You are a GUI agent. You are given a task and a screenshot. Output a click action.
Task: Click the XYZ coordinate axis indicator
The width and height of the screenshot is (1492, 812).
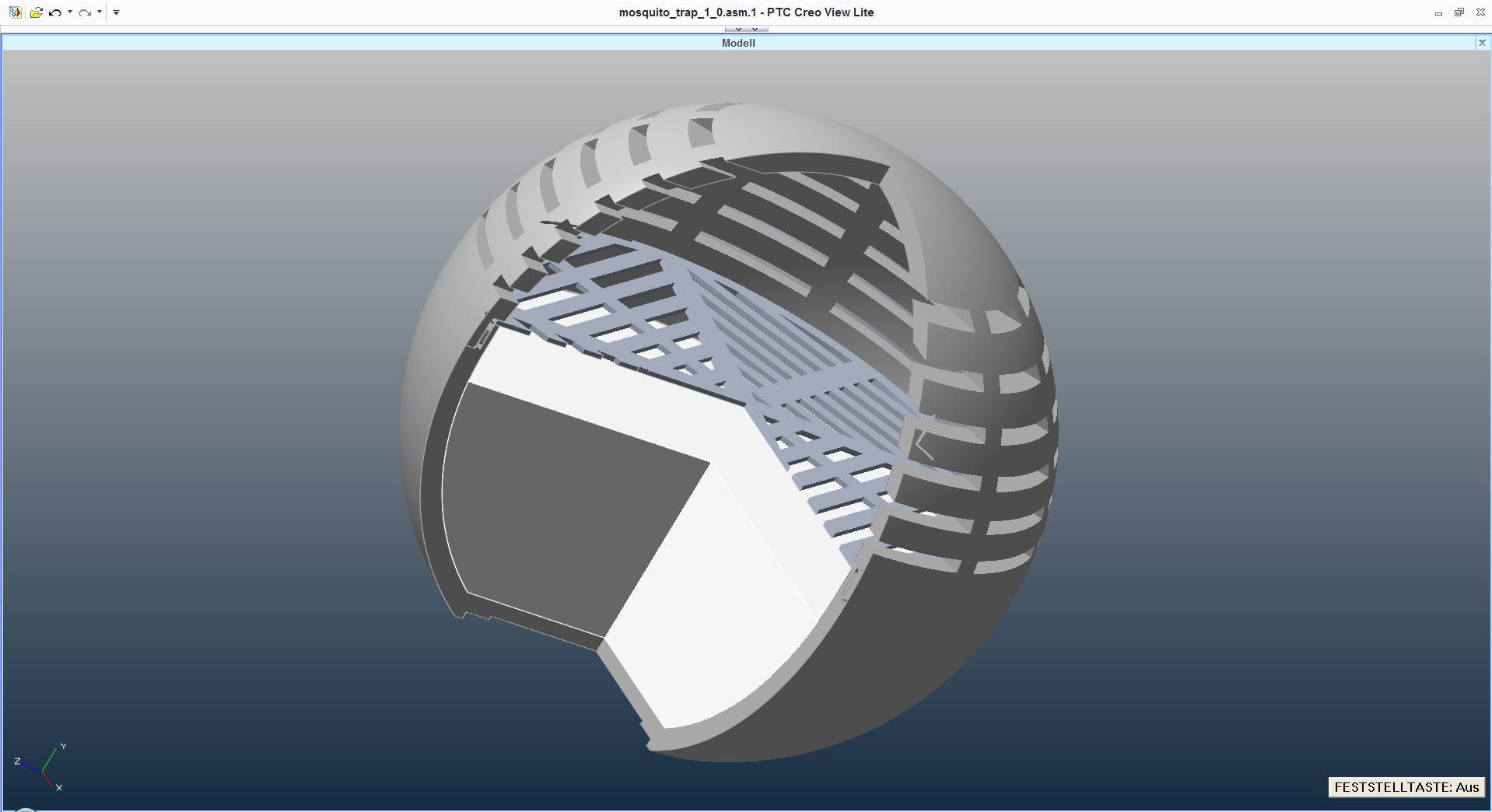tap(40, 768)
